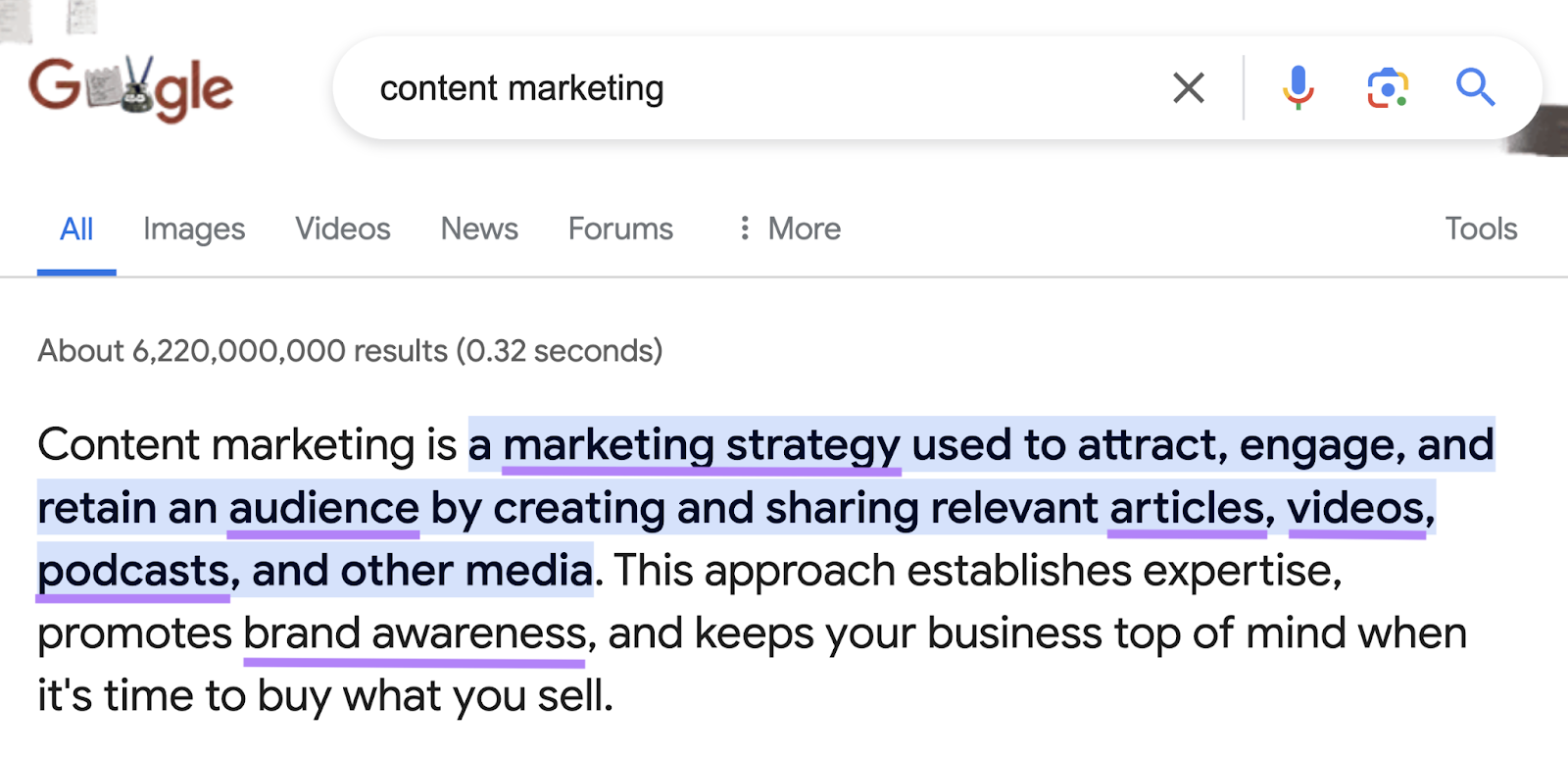This screenshot has height=758, width=1568.
Task: Open the News tab
Action: click(x=479, y=228)
